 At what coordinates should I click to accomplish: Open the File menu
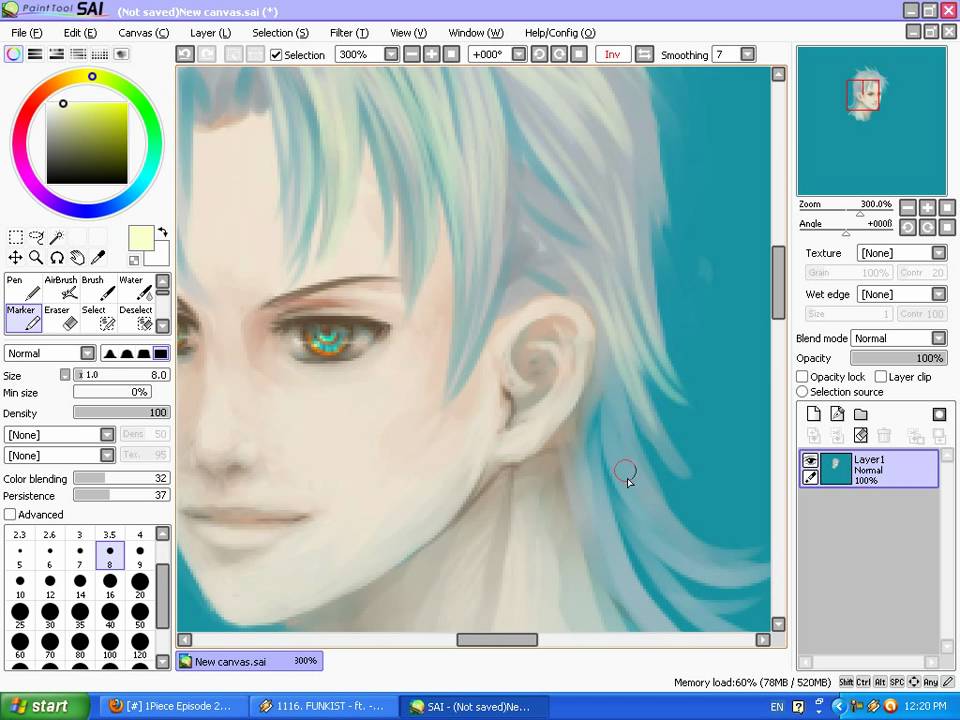[x=26, y=33]
